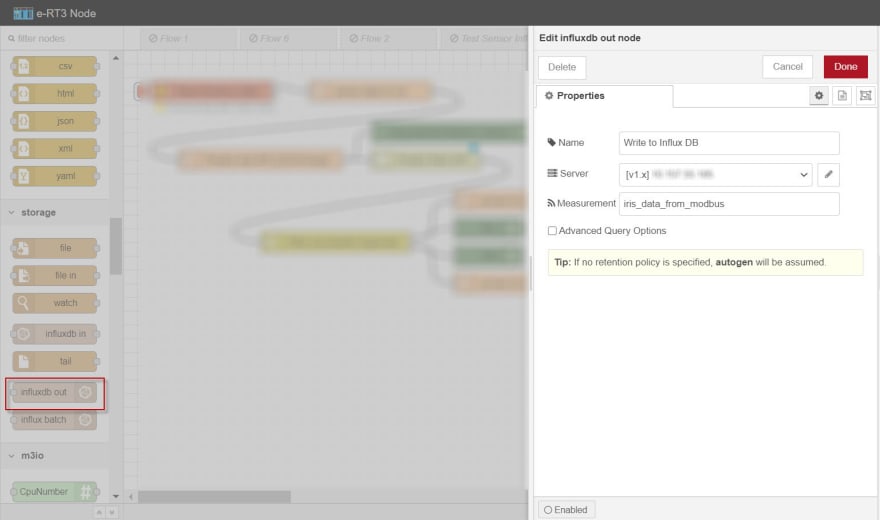The width and height of the screenshot is (880, 520).
Task: Select the yaml node in palette
Action: [x=54, y=176]
